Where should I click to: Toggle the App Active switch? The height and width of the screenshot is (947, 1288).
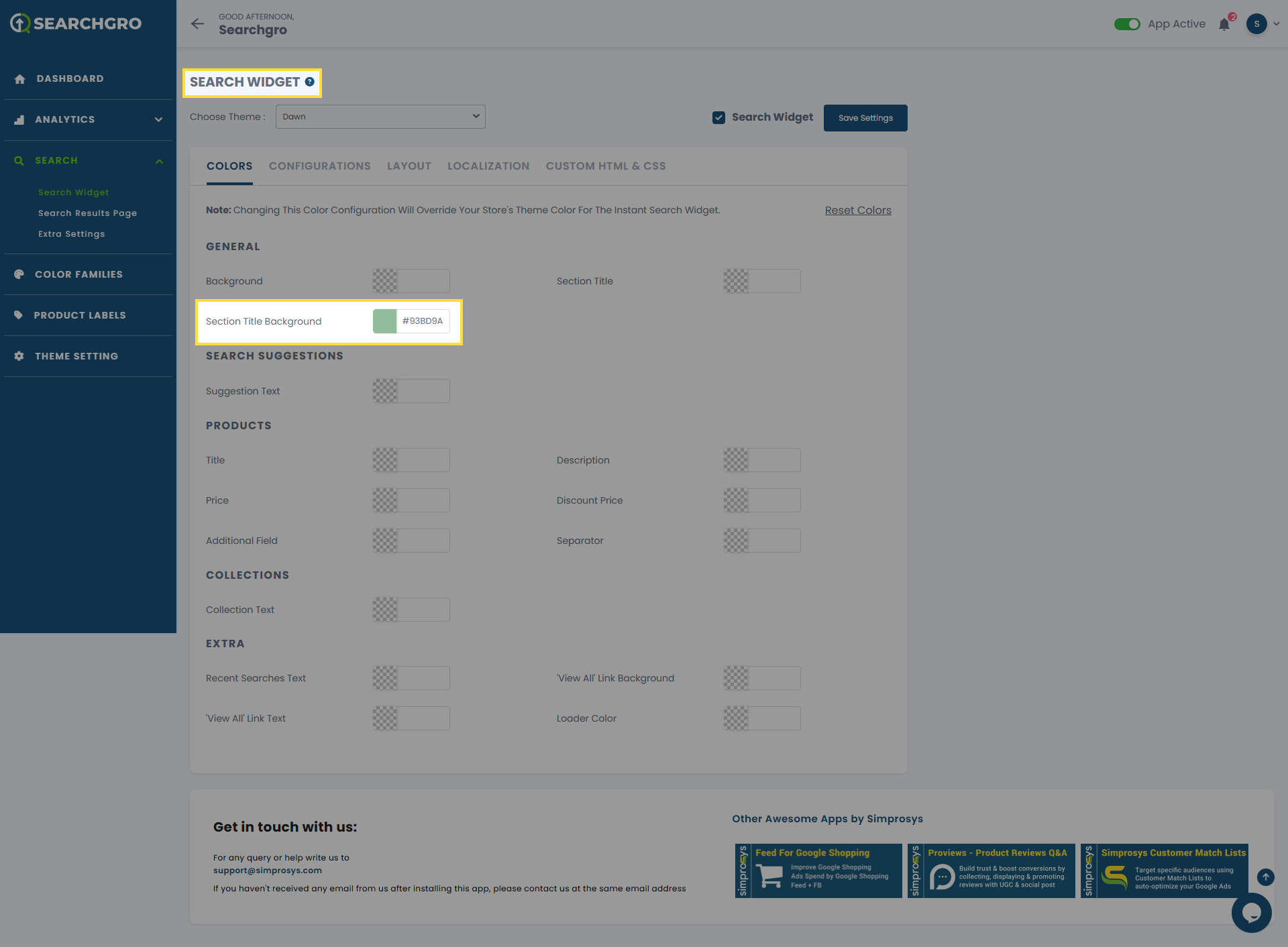click(x=1127, y=24)
